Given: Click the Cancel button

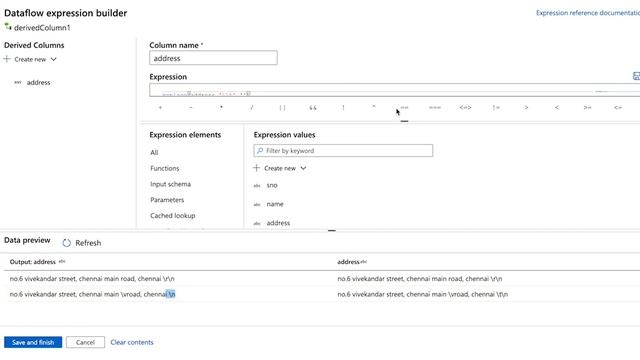Looking at the screenshot, I should click(85, 342).
